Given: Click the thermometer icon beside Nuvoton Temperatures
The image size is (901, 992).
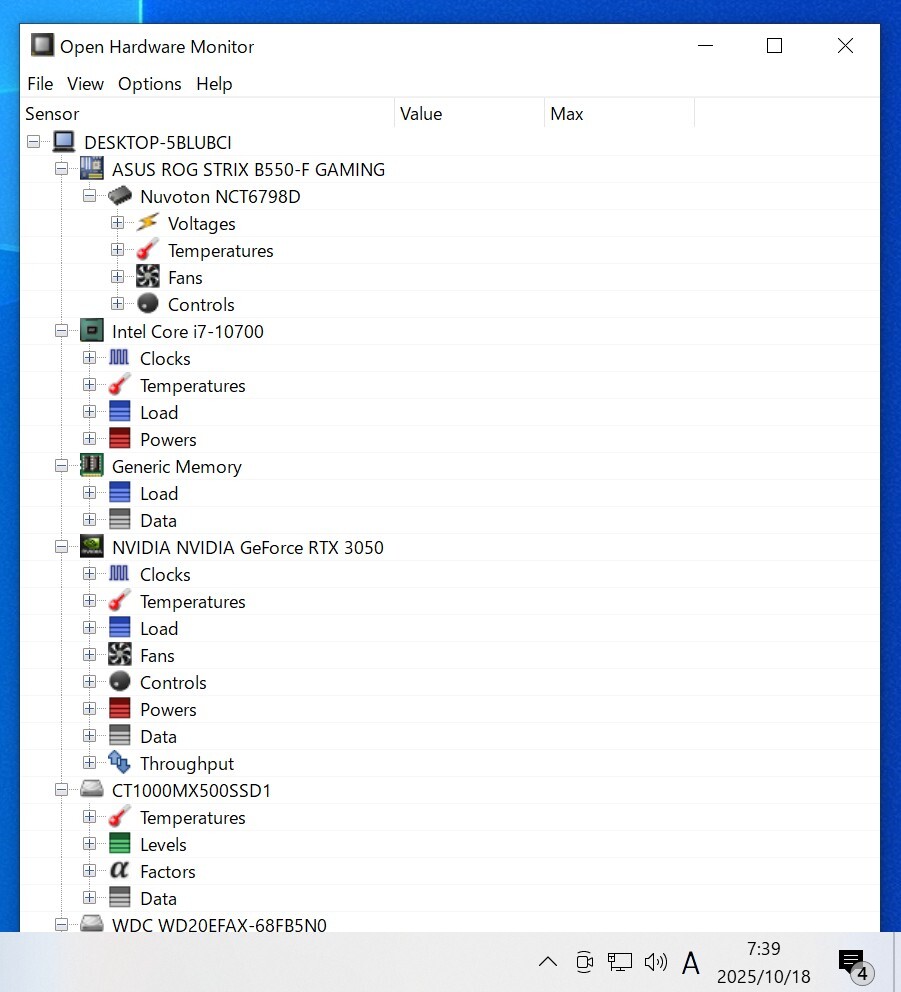Looking at the screenshot, I should pos(147,250).
